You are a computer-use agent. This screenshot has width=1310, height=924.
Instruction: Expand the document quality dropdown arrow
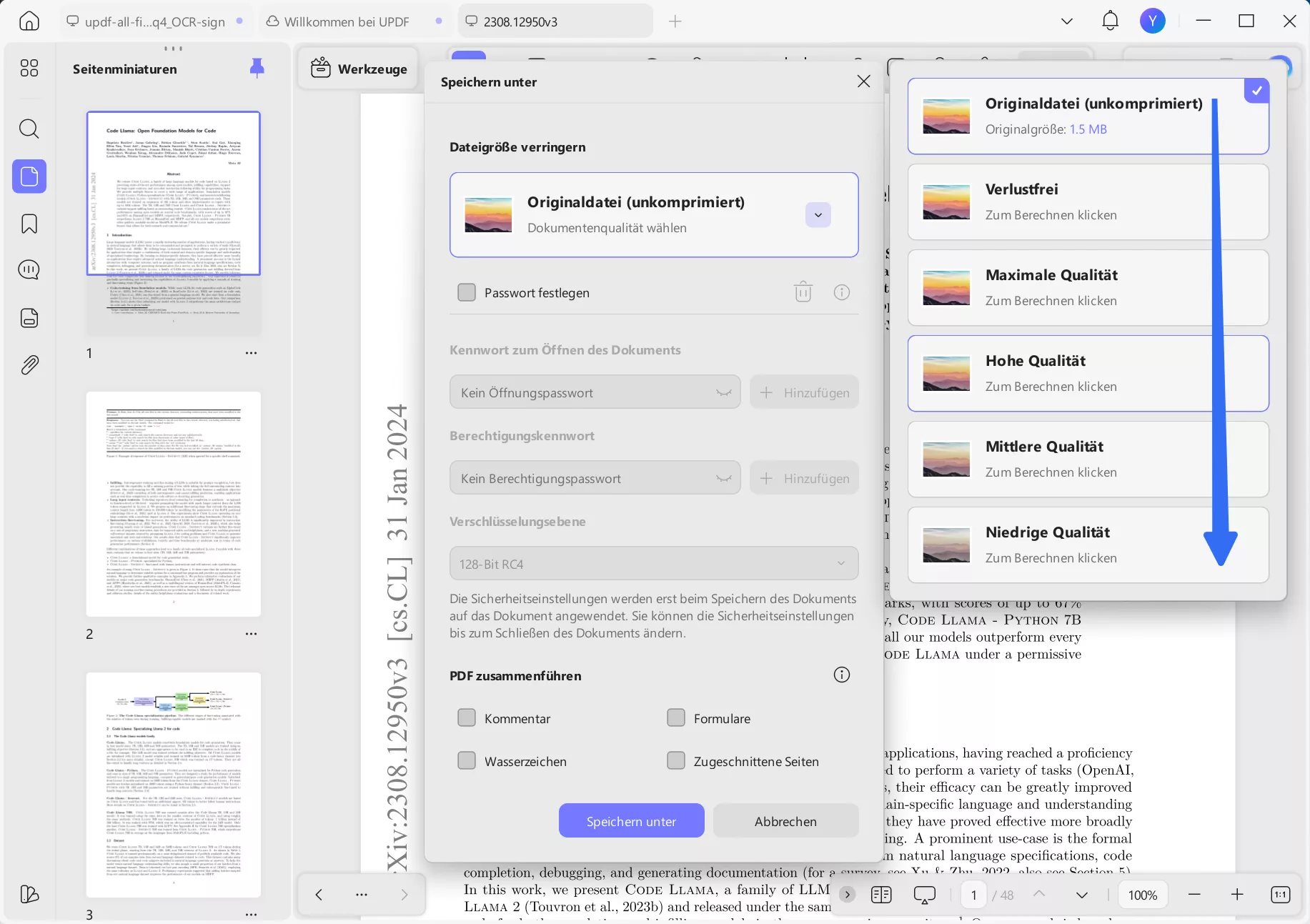[x=818, y=215]
